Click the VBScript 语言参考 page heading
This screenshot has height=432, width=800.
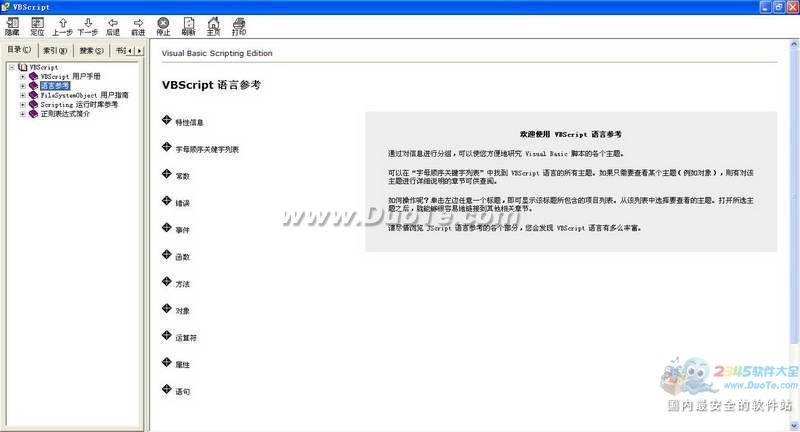211,85
